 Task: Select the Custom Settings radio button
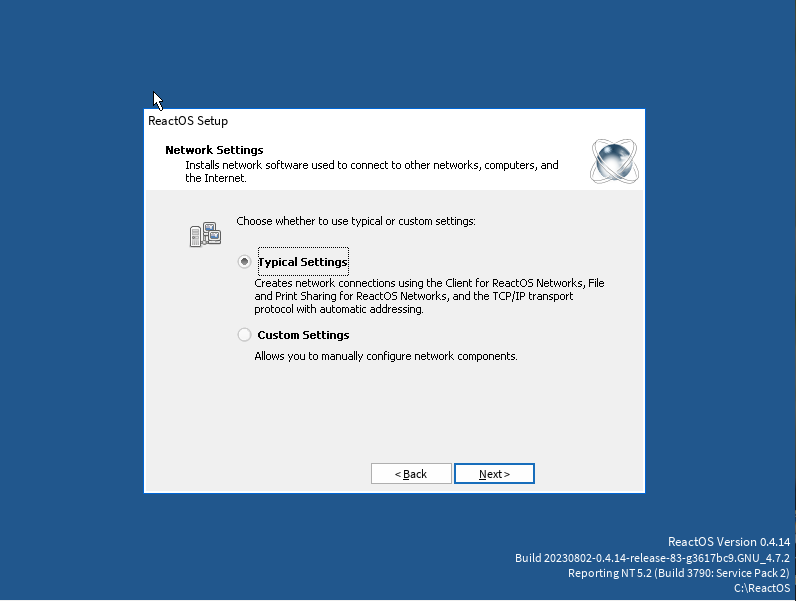(x=244, y=335)
